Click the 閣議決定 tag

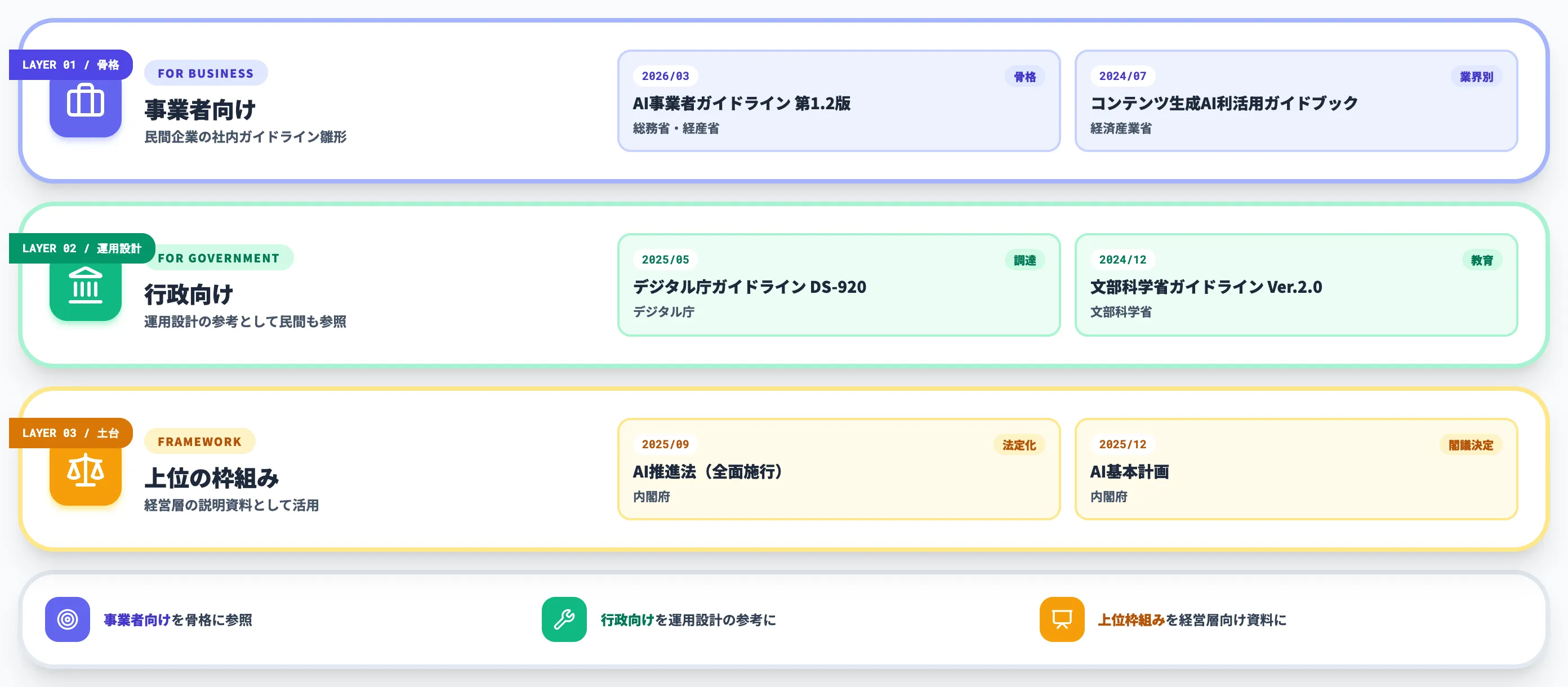1471,445
